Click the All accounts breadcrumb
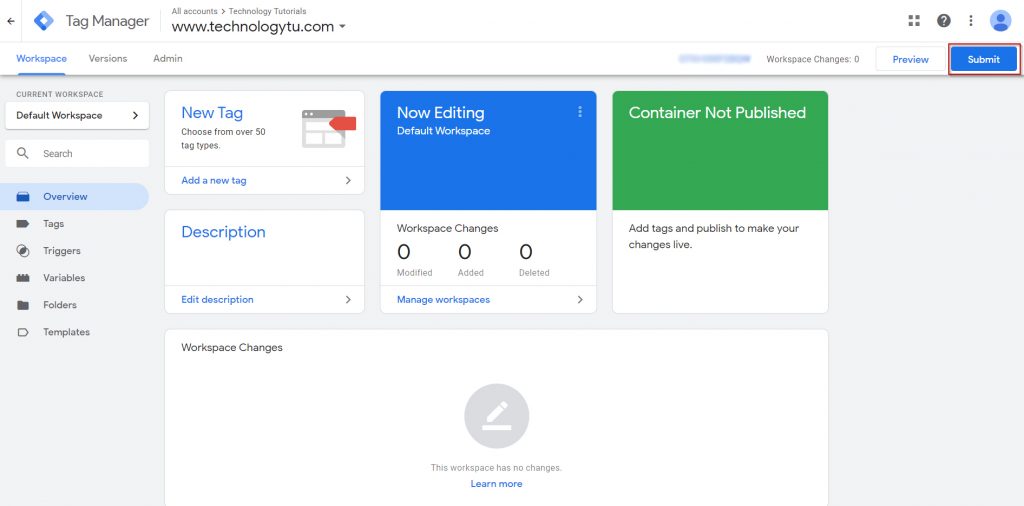Viewport: 1024px width, 506px height. (x=195, y=11)
